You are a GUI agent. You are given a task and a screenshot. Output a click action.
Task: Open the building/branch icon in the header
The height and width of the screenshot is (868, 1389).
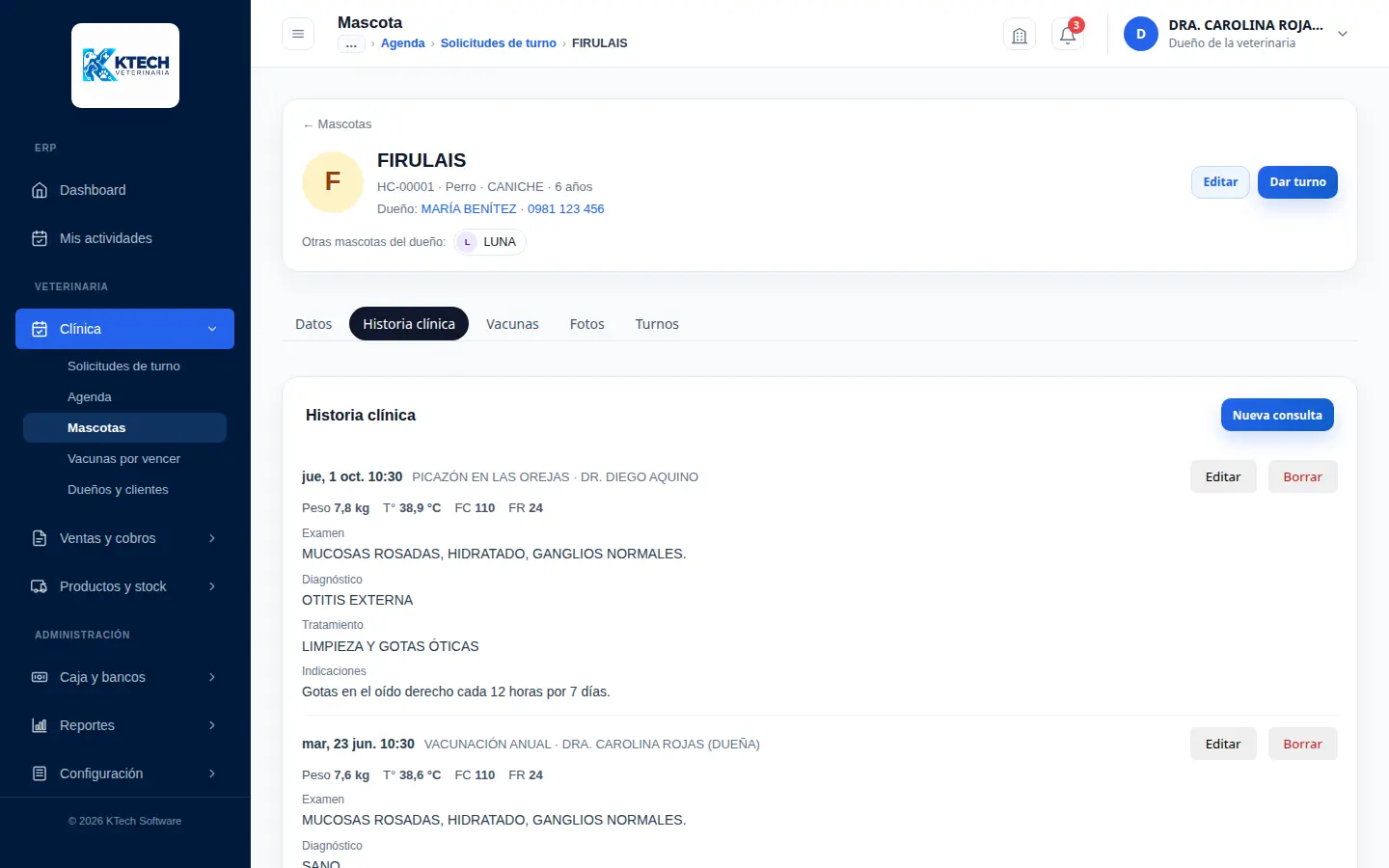(1020, 35)
